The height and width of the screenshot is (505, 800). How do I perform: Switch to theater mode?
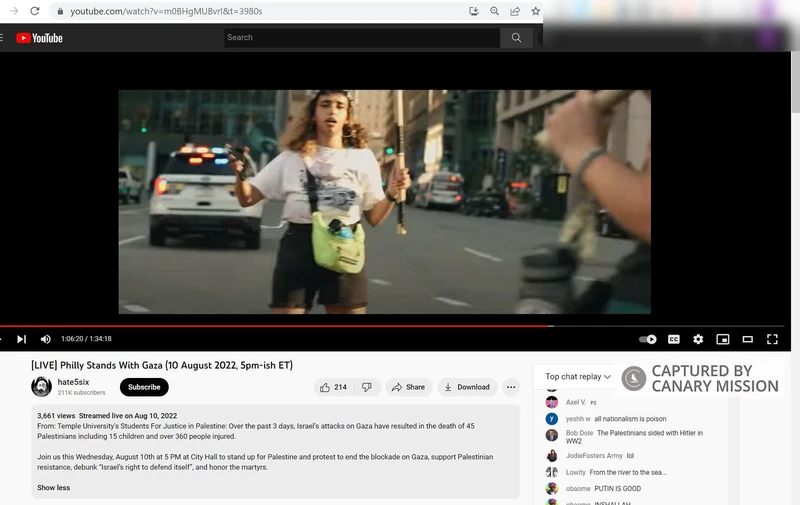click(747, 339)
